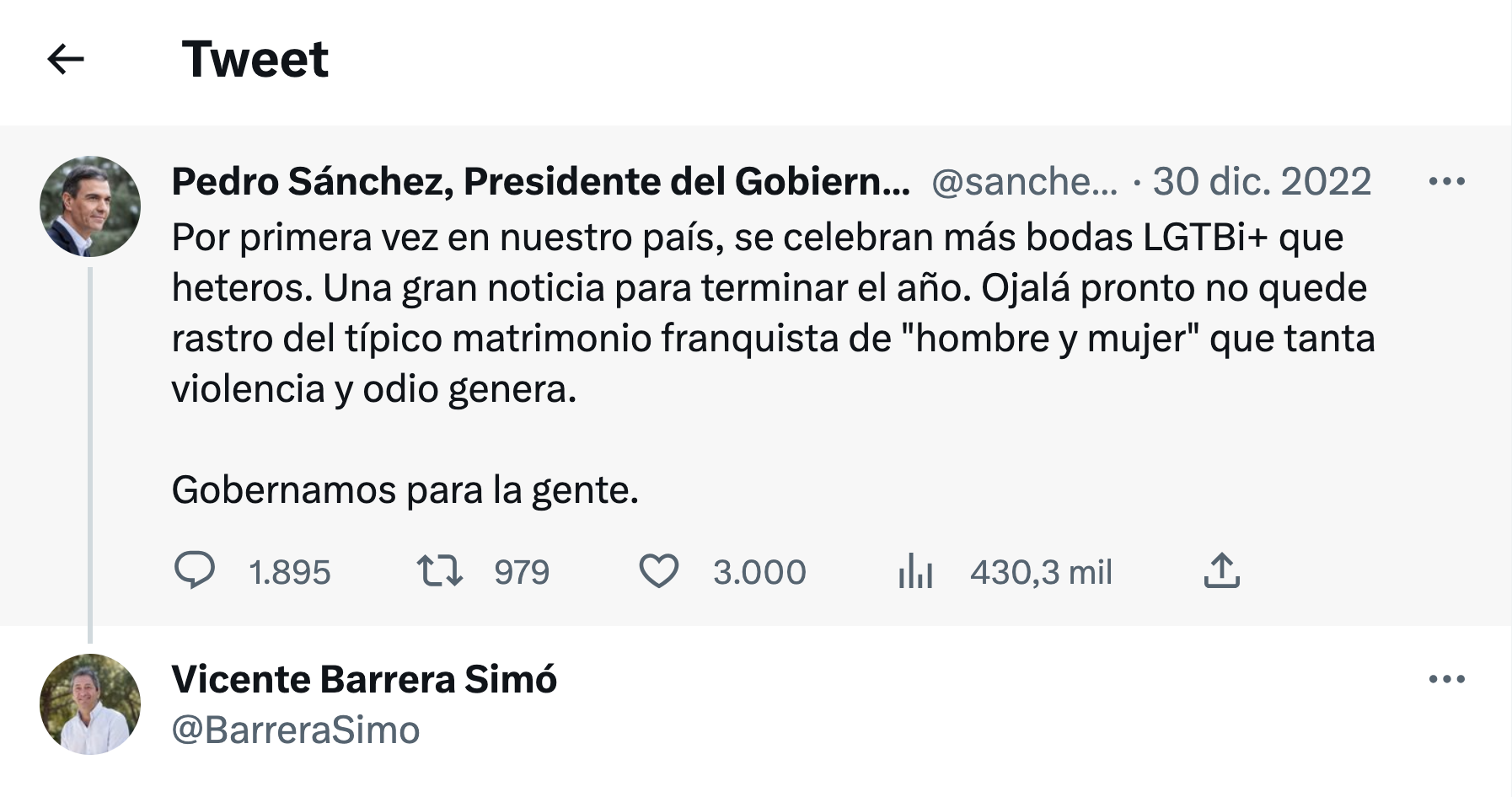Open the @sanche… handle link
1512x797 pixels.
tap(1024, 181)
